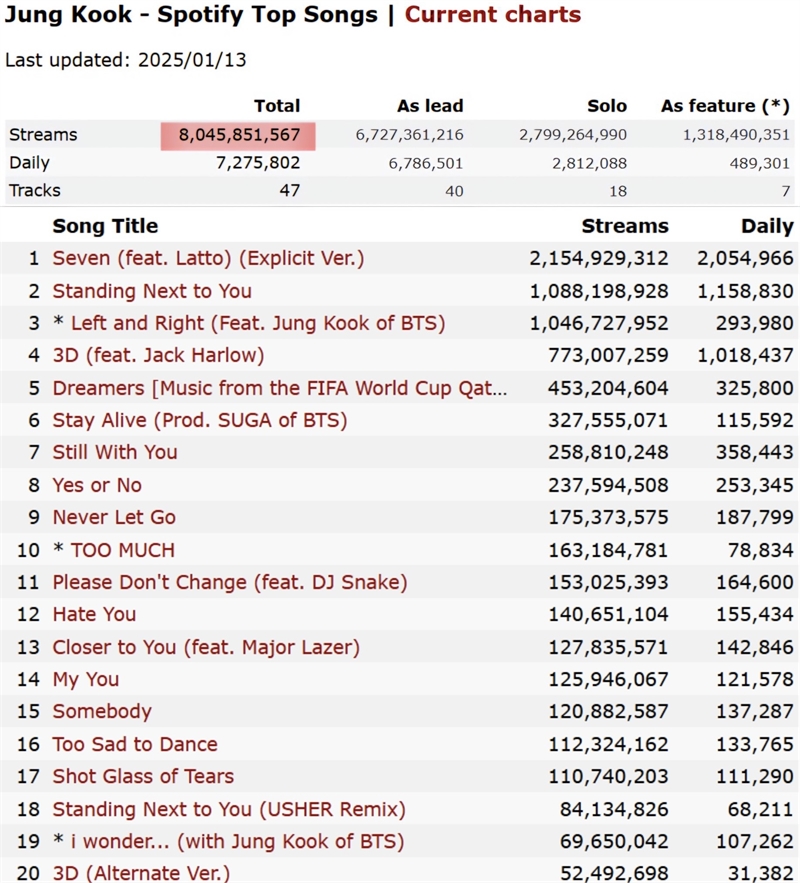The height and width of the screenshot is (883, 800).
Task: Click the highlighted total streams cell 8,045,851,567
Action: pos(238,136)
